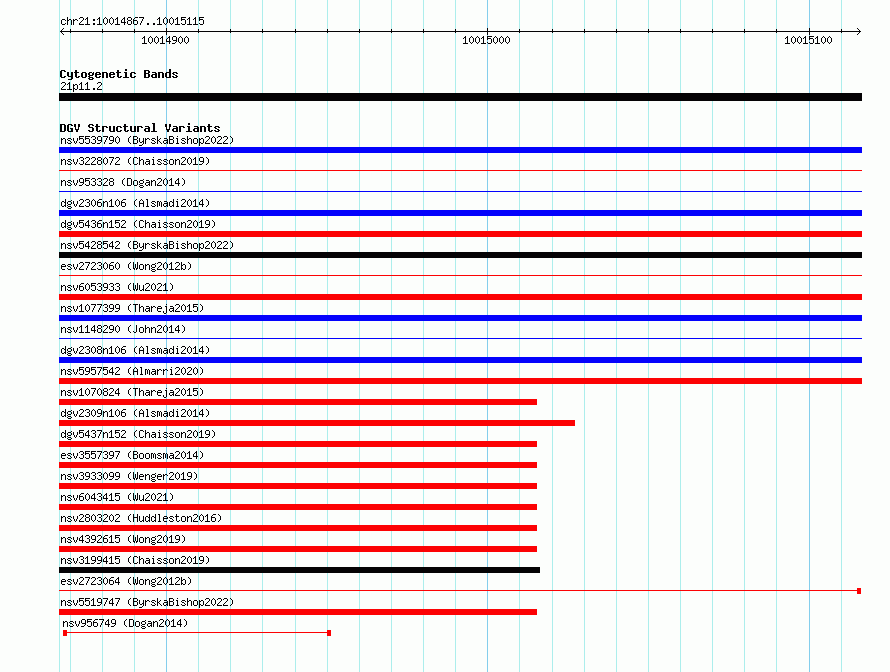Click the thin red line under esv2723060

[460, 275]
